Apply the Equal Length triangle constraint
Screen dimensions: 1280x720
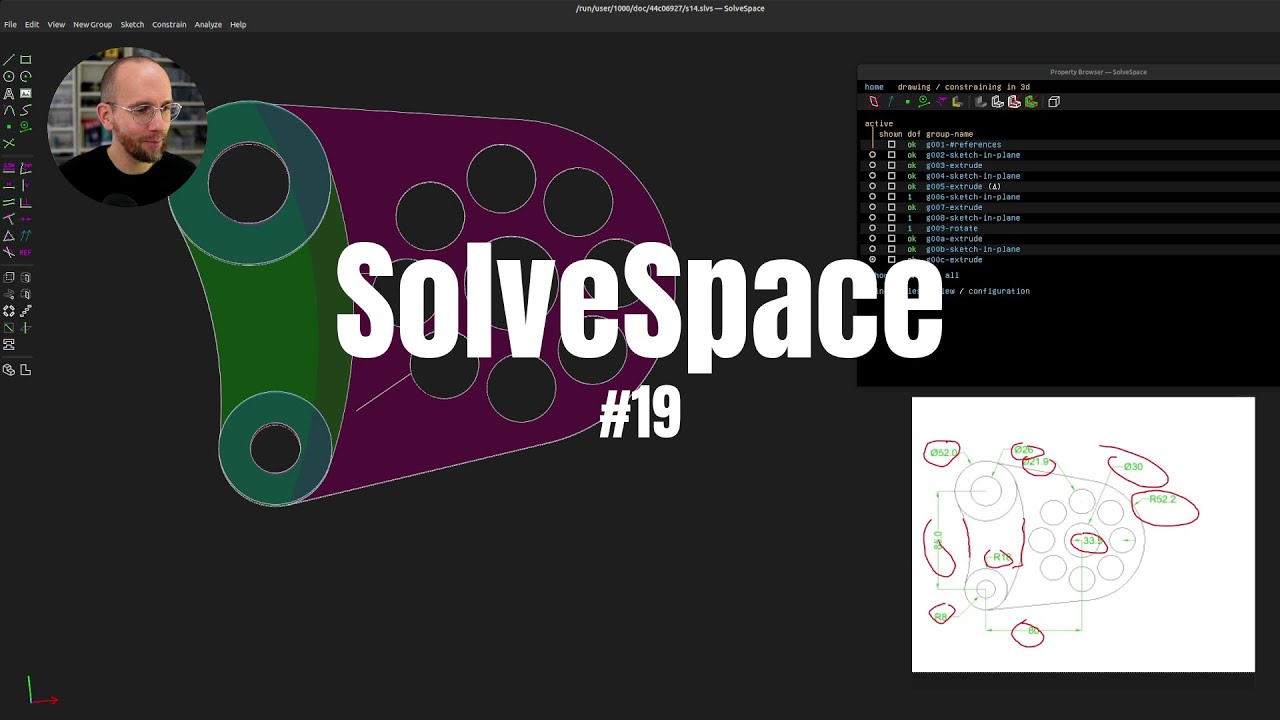click(x=9, y=235)
